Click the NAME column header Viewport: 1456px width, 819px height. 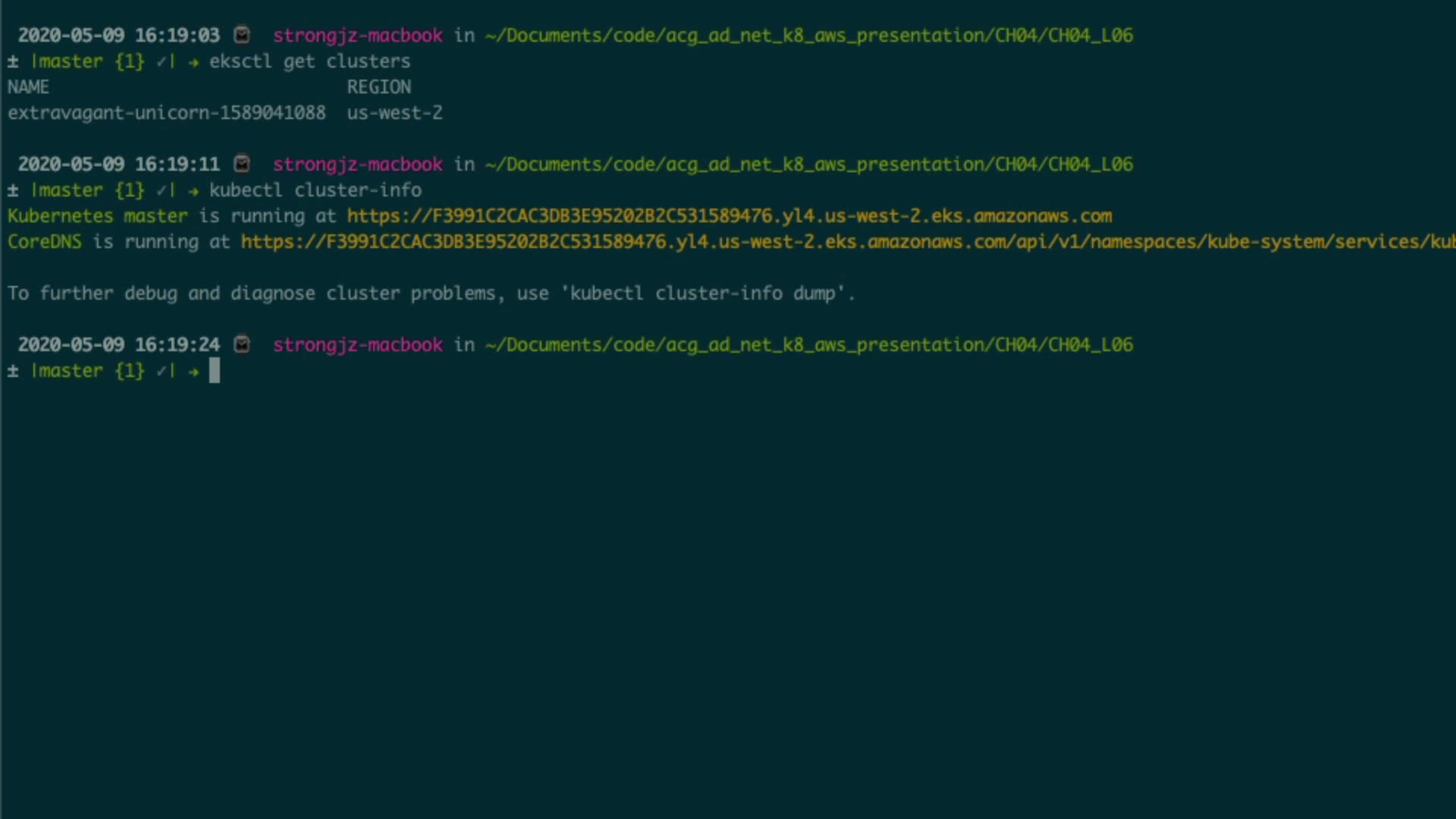(x=28, y=87)
